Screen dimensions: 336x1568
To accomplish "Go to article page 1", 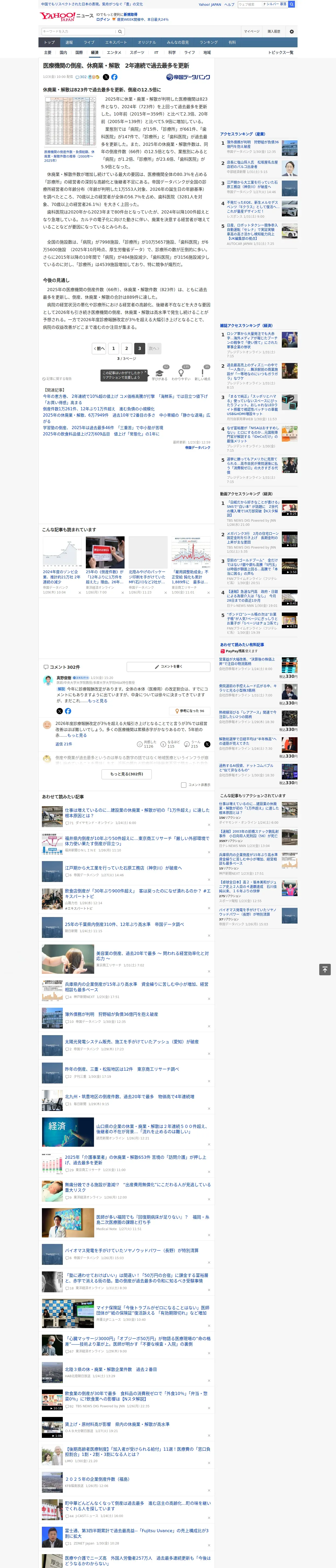I will [x=113, y=349].
